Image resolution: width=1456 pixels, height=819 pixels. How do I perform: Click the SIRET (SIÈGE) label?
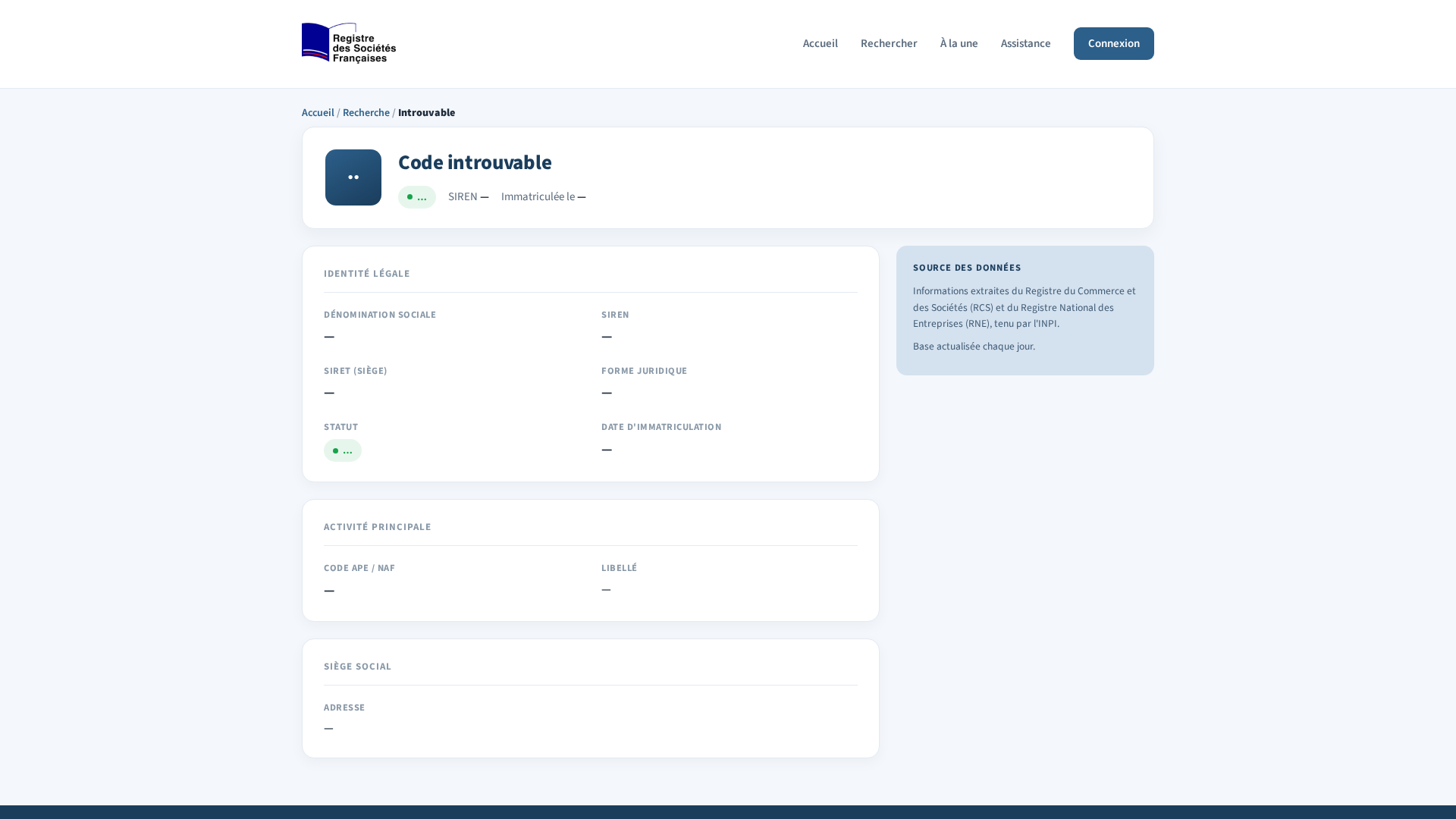tap(356, 371)
